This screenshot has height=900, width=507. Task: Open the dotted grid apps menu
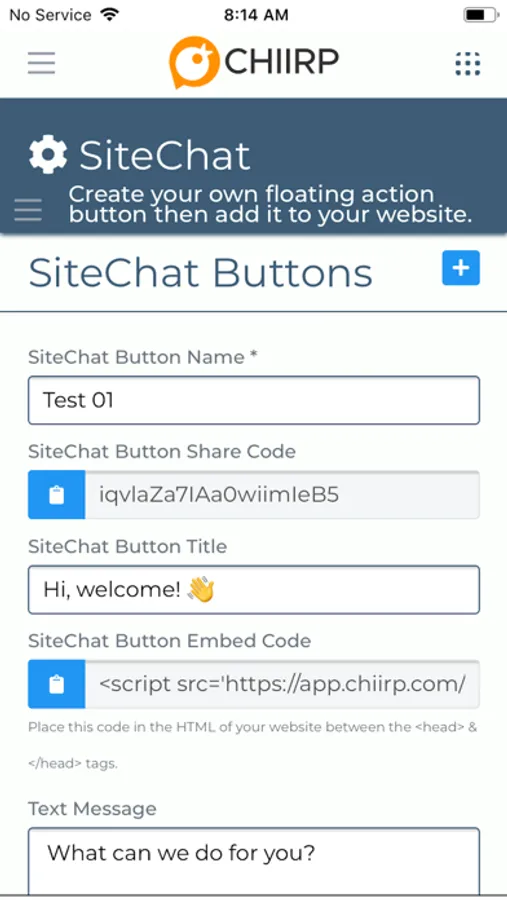click(x=467, y=63)
